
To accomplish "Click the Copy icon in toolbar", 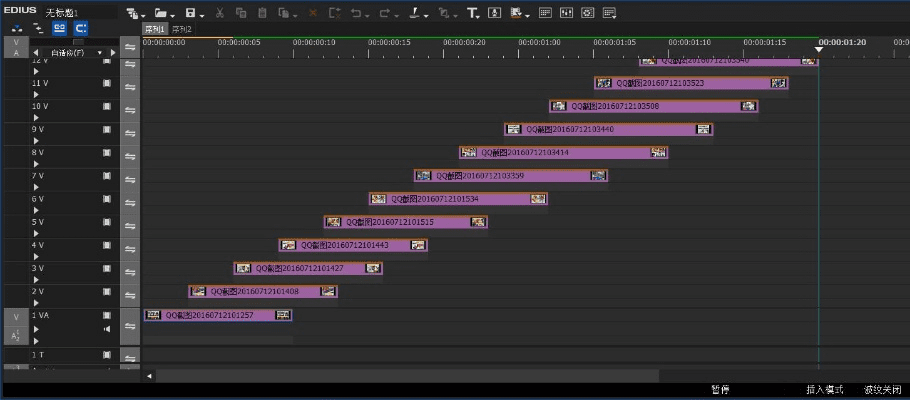I will [241, 13].
